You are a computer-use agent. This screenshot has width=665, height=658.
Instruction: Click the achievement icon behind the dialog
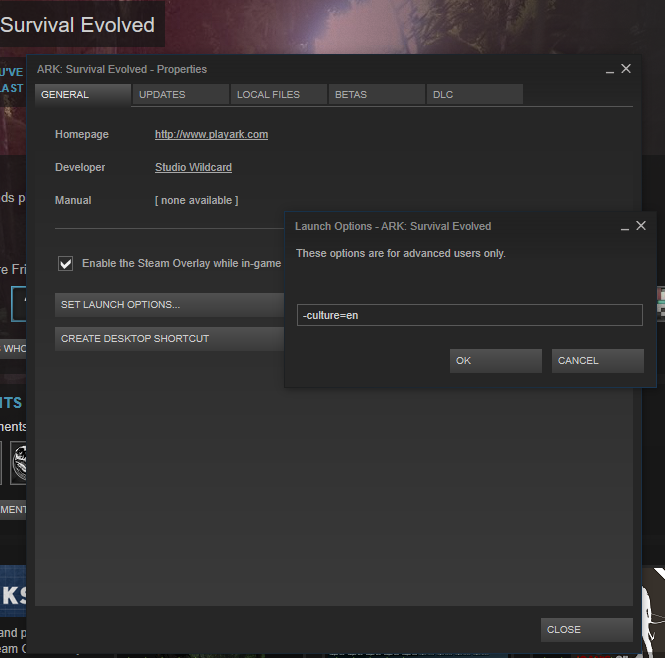19,462
